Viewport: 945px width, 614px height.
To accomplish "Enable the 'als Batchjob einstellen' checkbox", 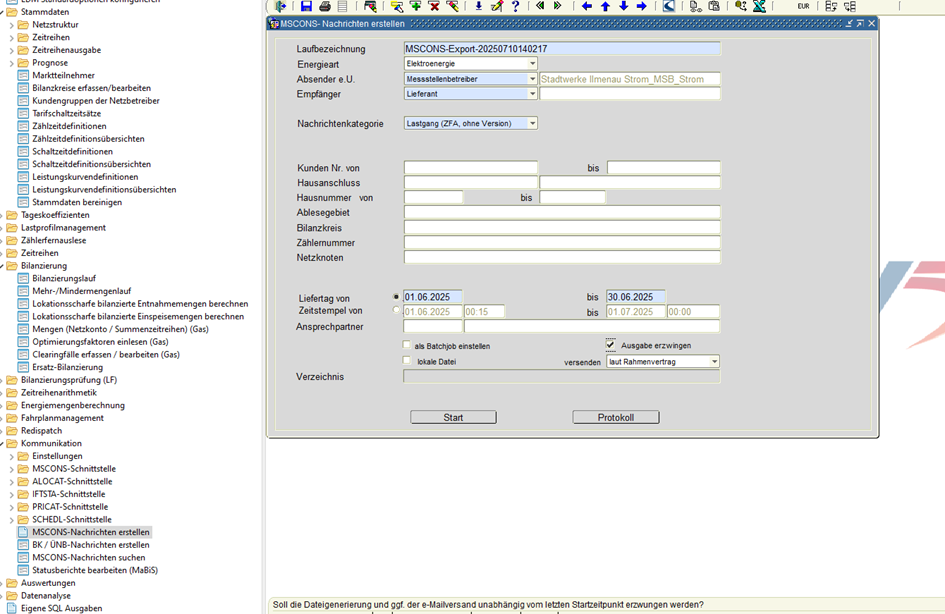I will coord(407,345).
